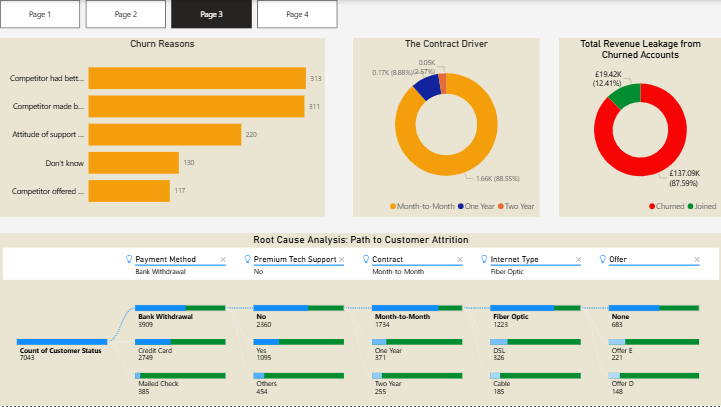Click the £19.42K (12.41%) data label
This screenshot has width=721, height=407.
(607, 79)
